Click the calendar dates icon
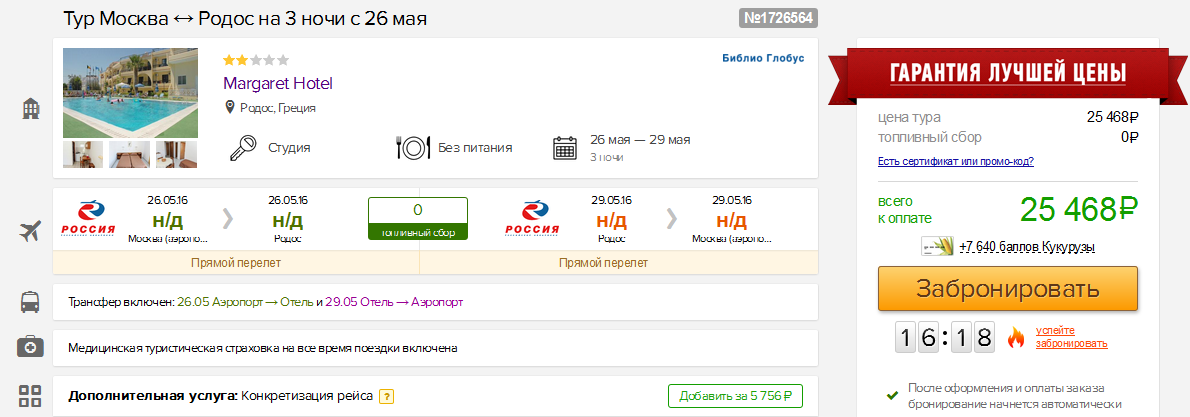1190x417 pixels. click(x=566, y=148)
